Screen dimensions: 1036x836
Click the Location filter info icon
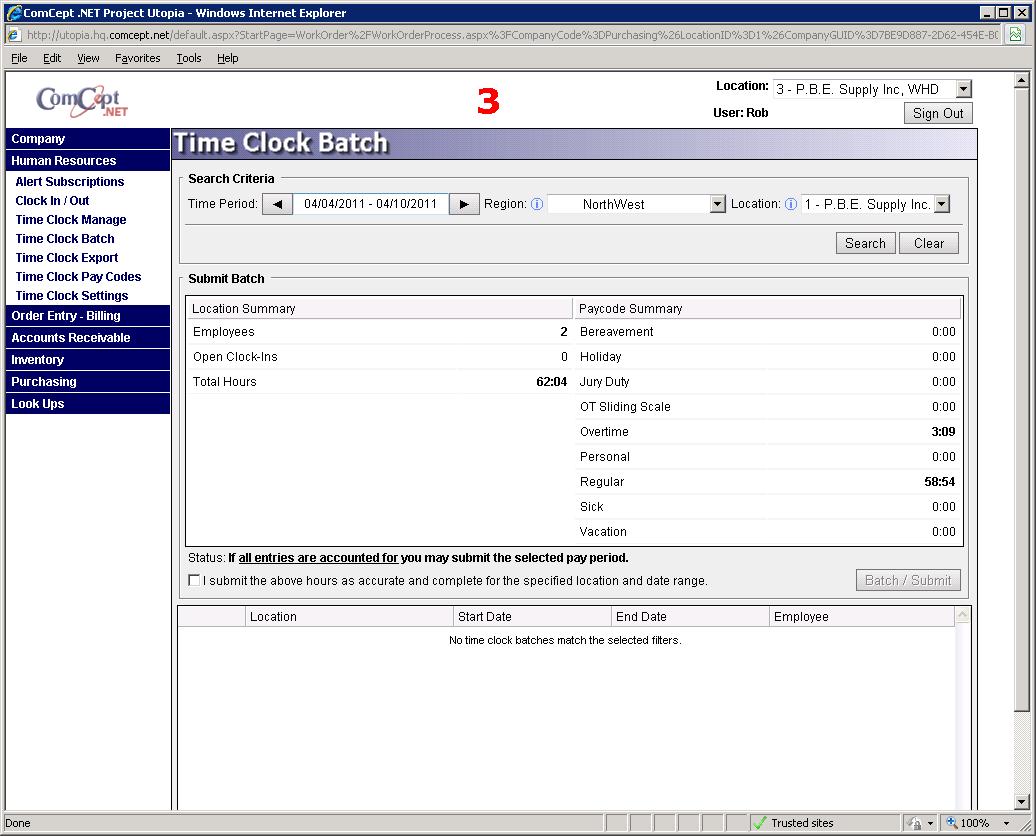pyautogui.click(x=791, y=204)
